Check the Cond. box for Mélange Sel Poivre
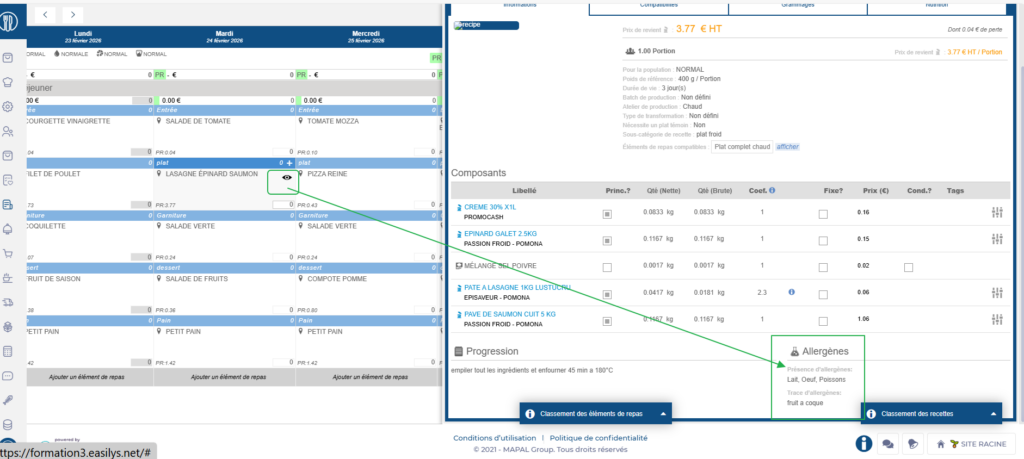 908,267
